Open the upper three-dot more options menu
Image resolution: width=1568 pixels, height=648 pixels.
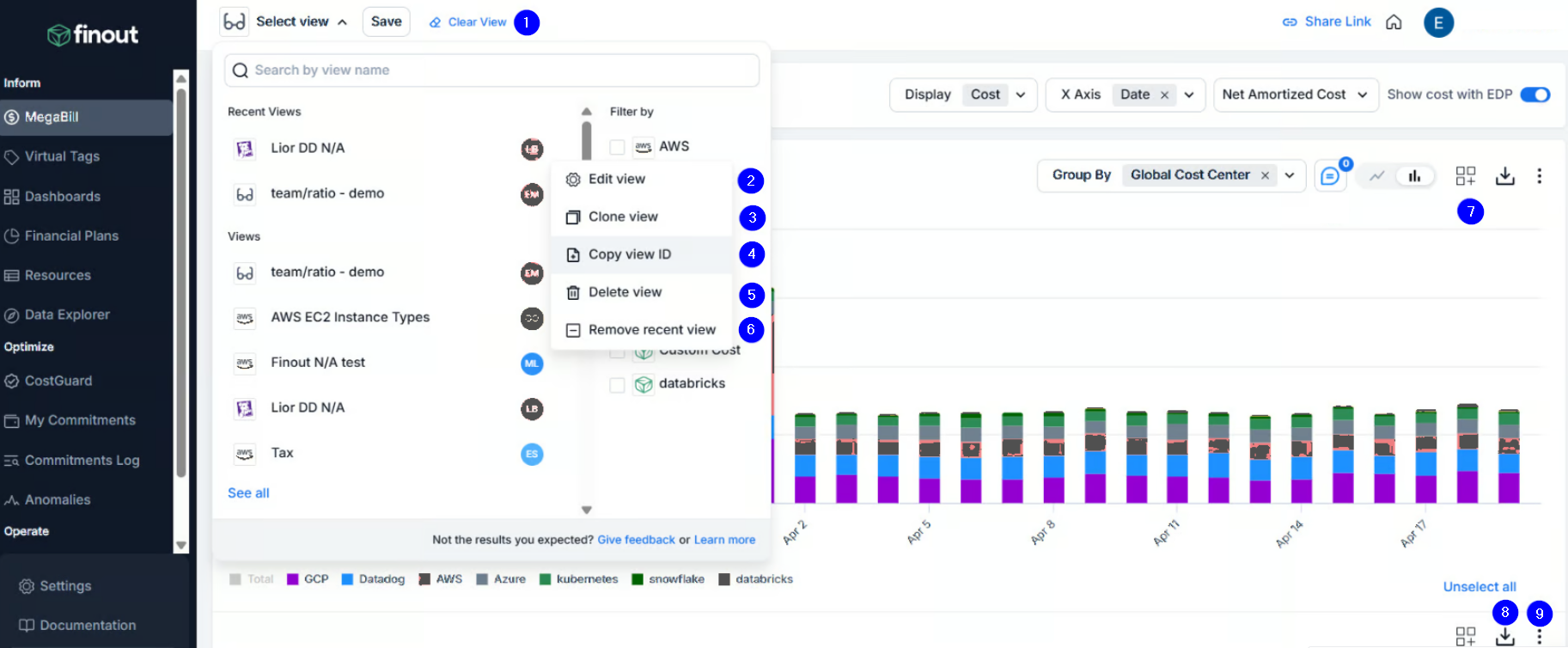point(1539,176)
